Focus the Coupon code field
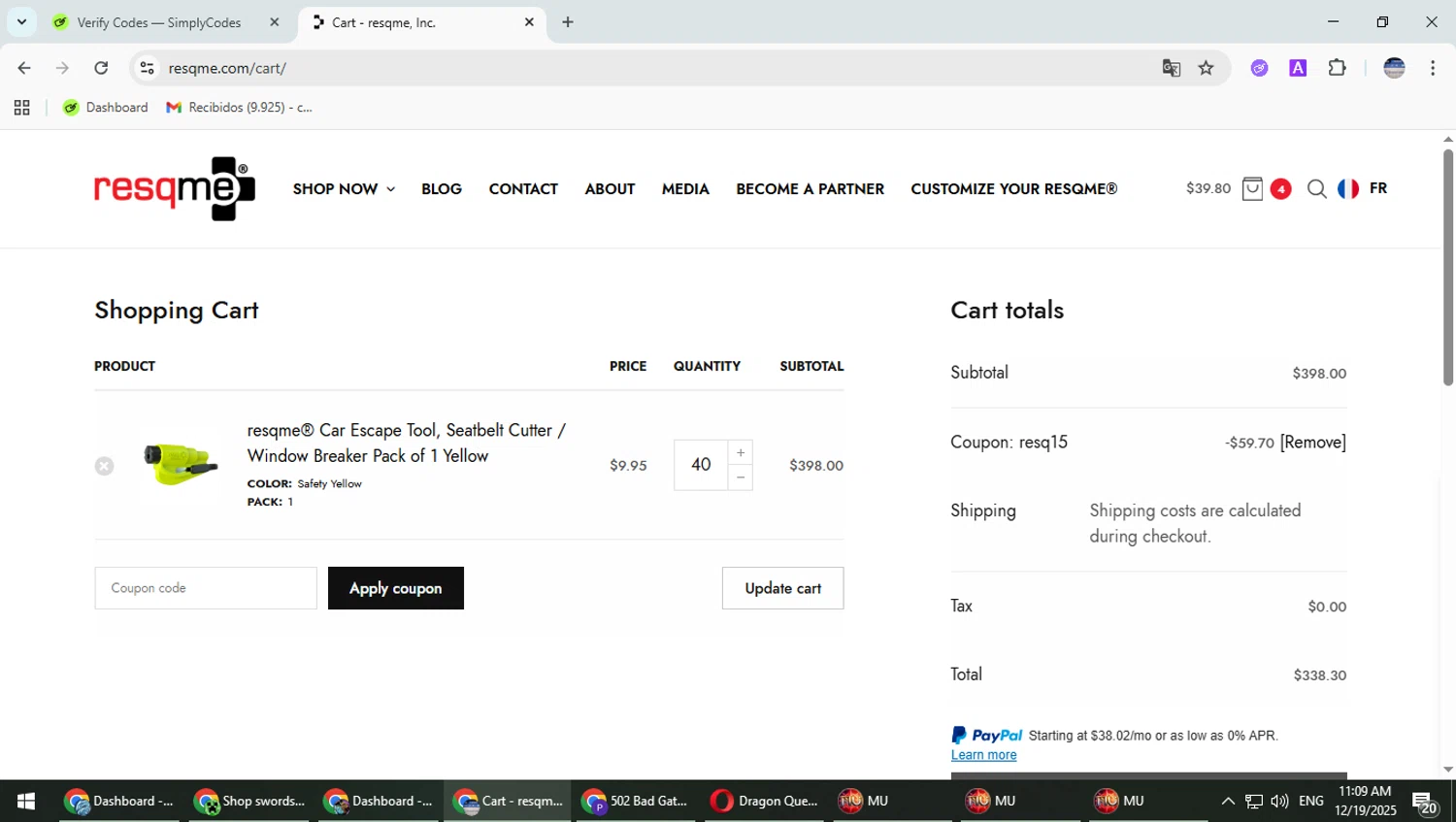The height and width of the screenshot is (822, 1456). (206, 588)
